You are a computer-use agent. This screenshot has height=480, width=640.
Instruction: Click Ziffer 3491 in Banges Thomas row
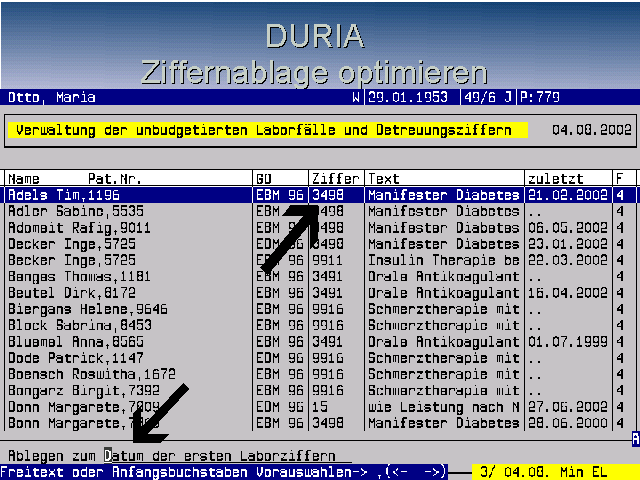(x=327, y=277)
